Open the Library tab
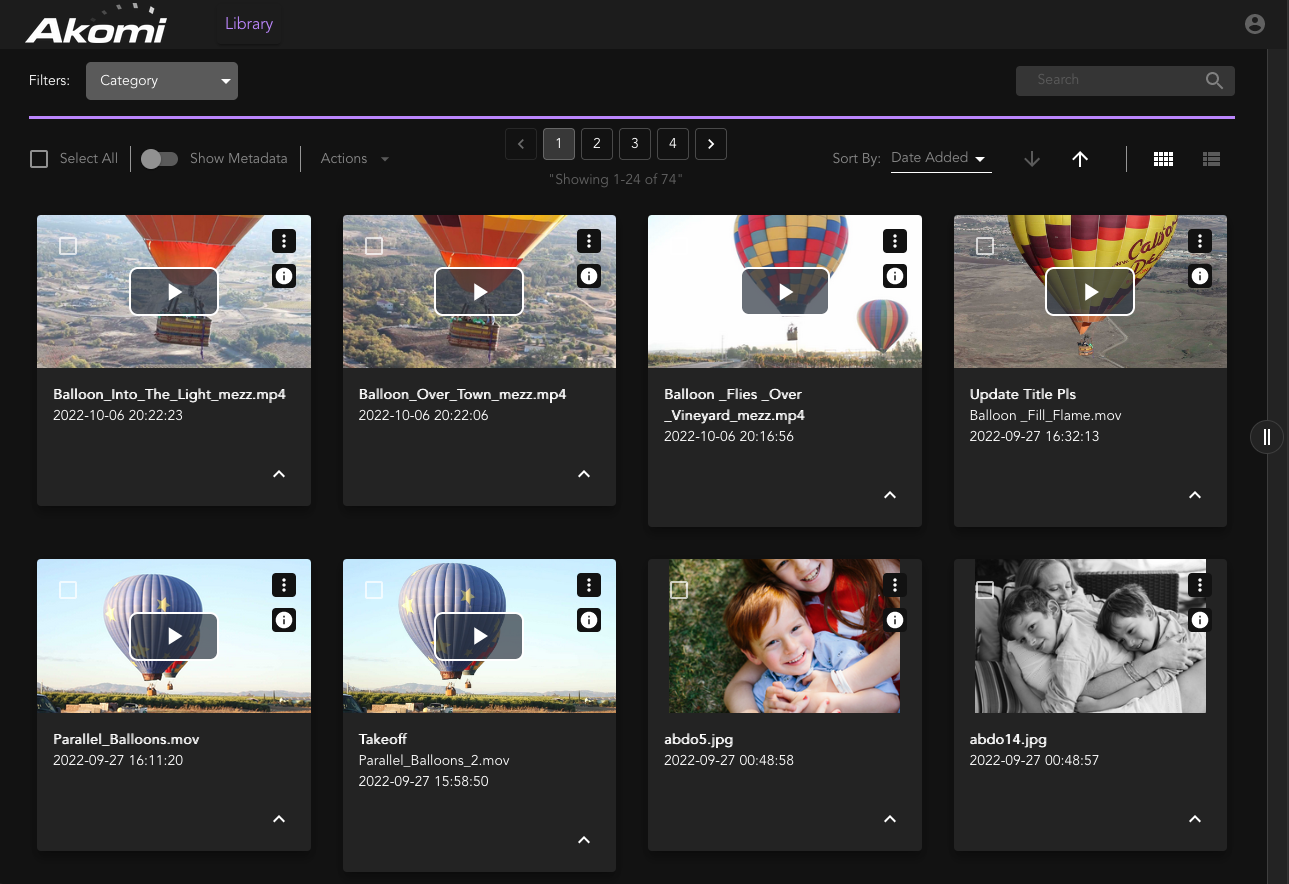 coord(249,24)
